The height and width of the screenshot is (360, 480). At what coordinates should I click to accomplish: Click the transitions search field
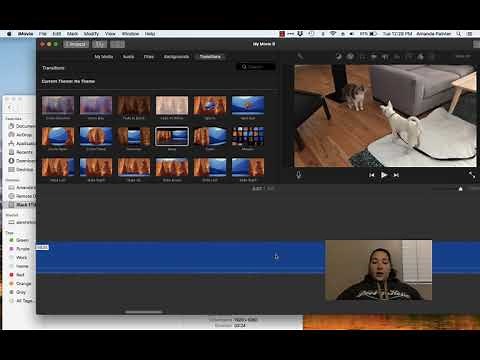(x=256, y=67)
